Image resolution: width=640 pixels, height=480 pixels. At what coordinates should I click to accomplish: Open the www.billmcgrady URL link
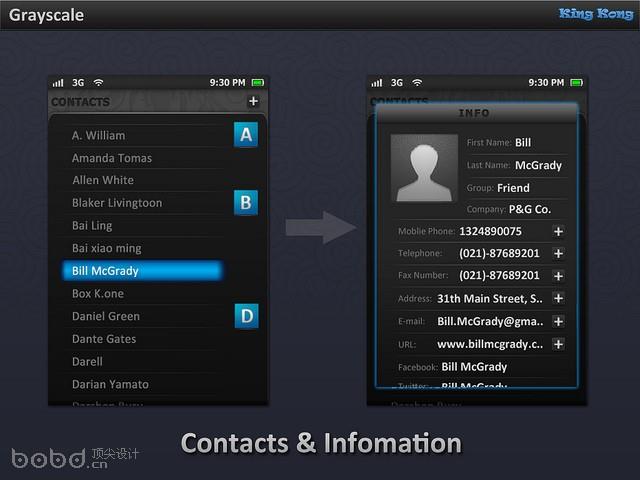pos(490,344)
